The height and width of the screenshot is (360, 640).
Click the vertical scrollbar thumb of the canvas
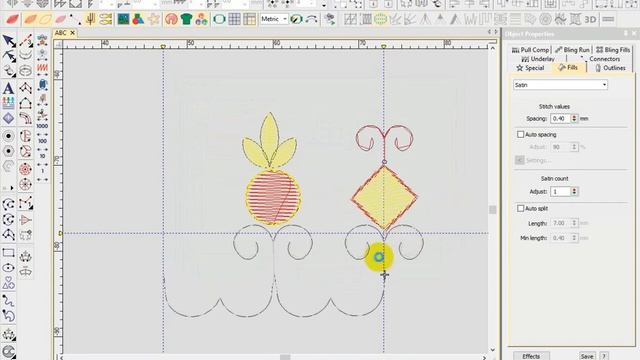tap(493, 210)
